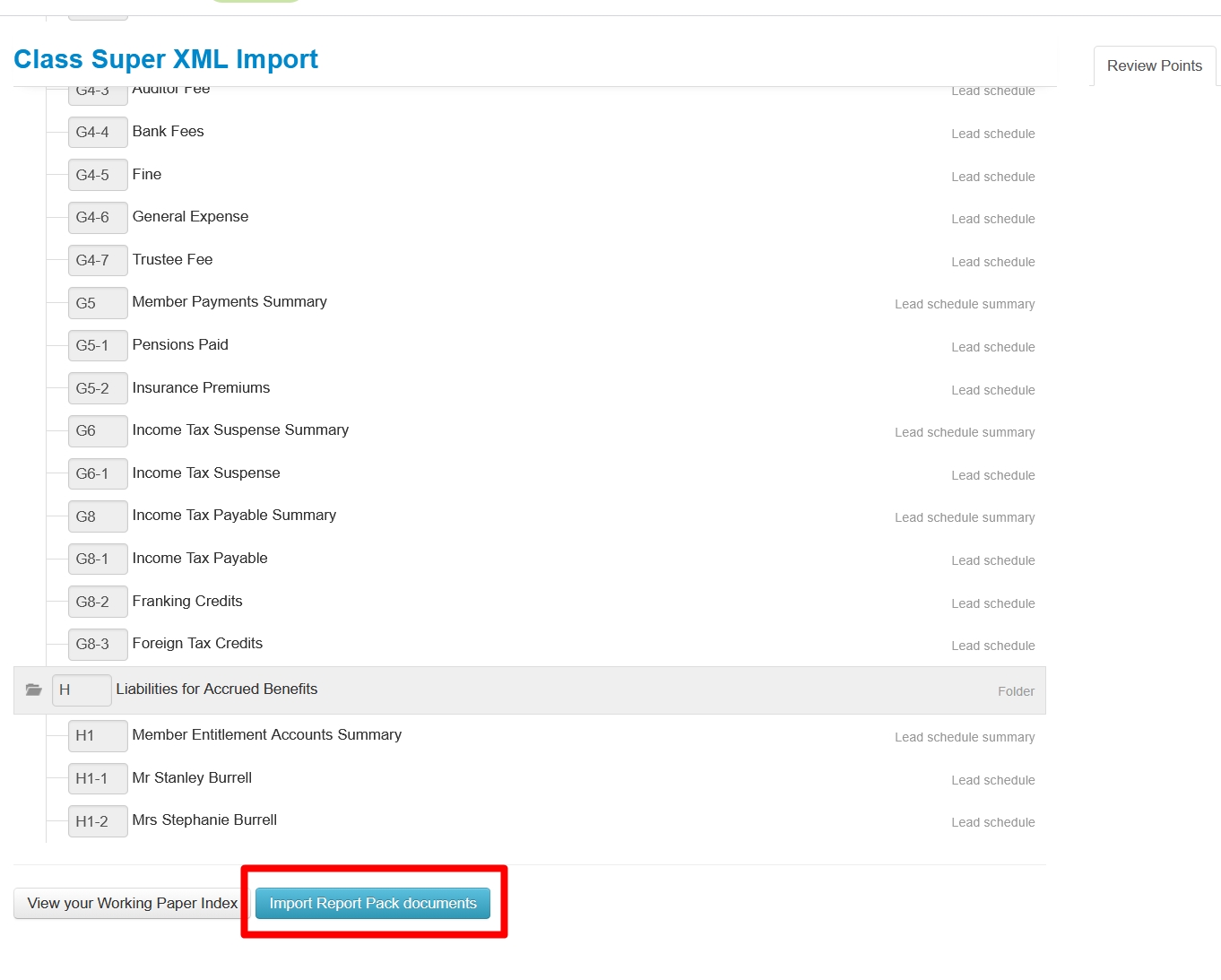Select the G8 code box

tap(98, 516)
